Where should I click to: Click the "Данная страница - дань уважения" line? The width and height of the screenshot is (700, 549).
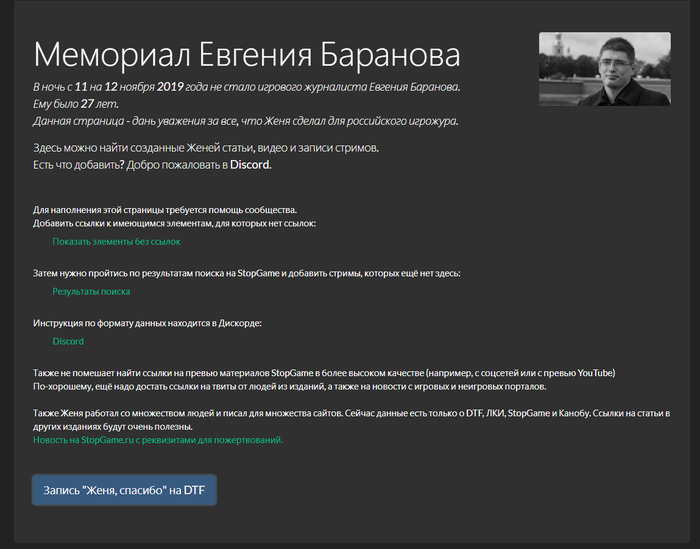(245, 121)
